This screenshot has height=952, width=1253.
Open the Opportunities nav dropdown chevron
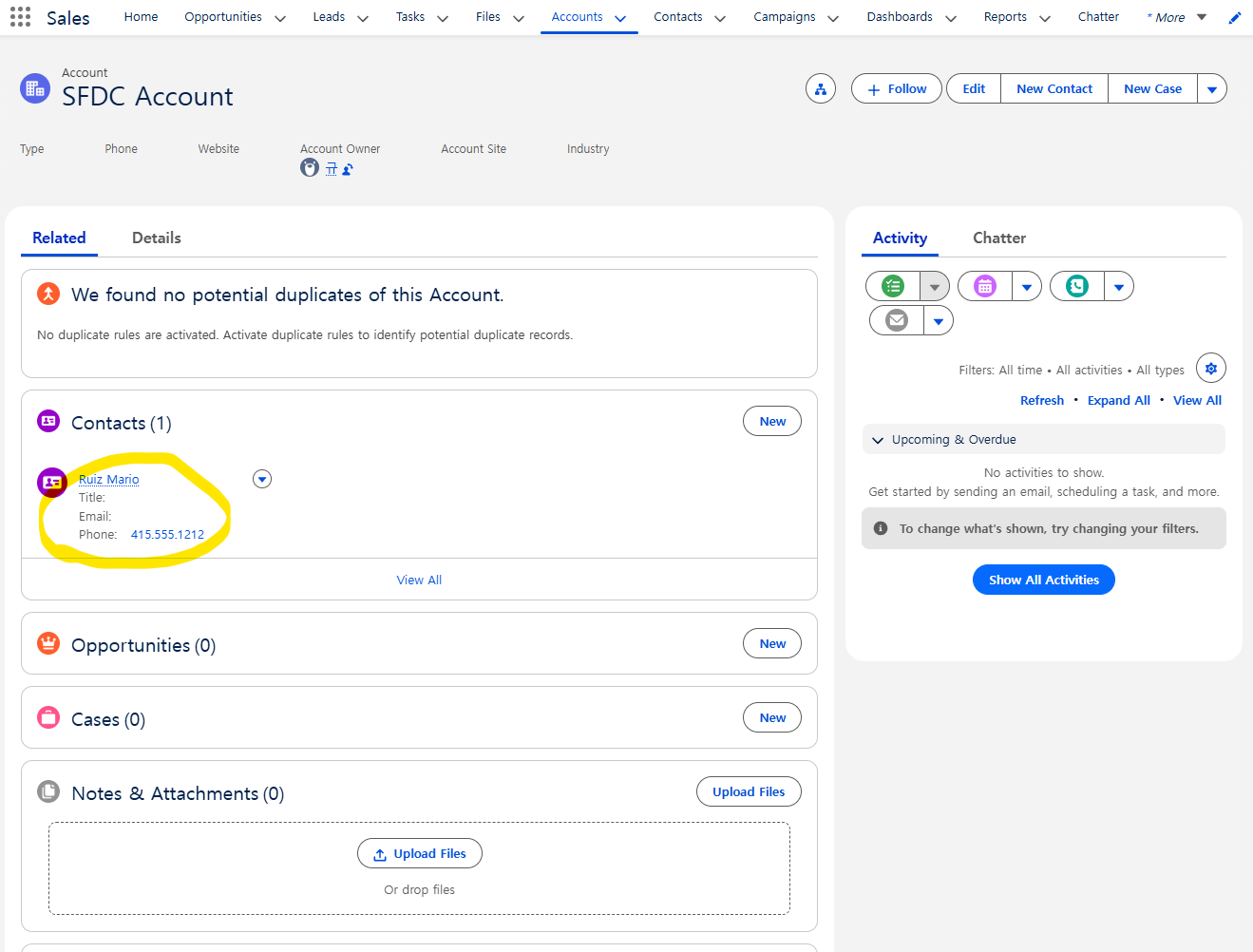(x=280, y=18)
